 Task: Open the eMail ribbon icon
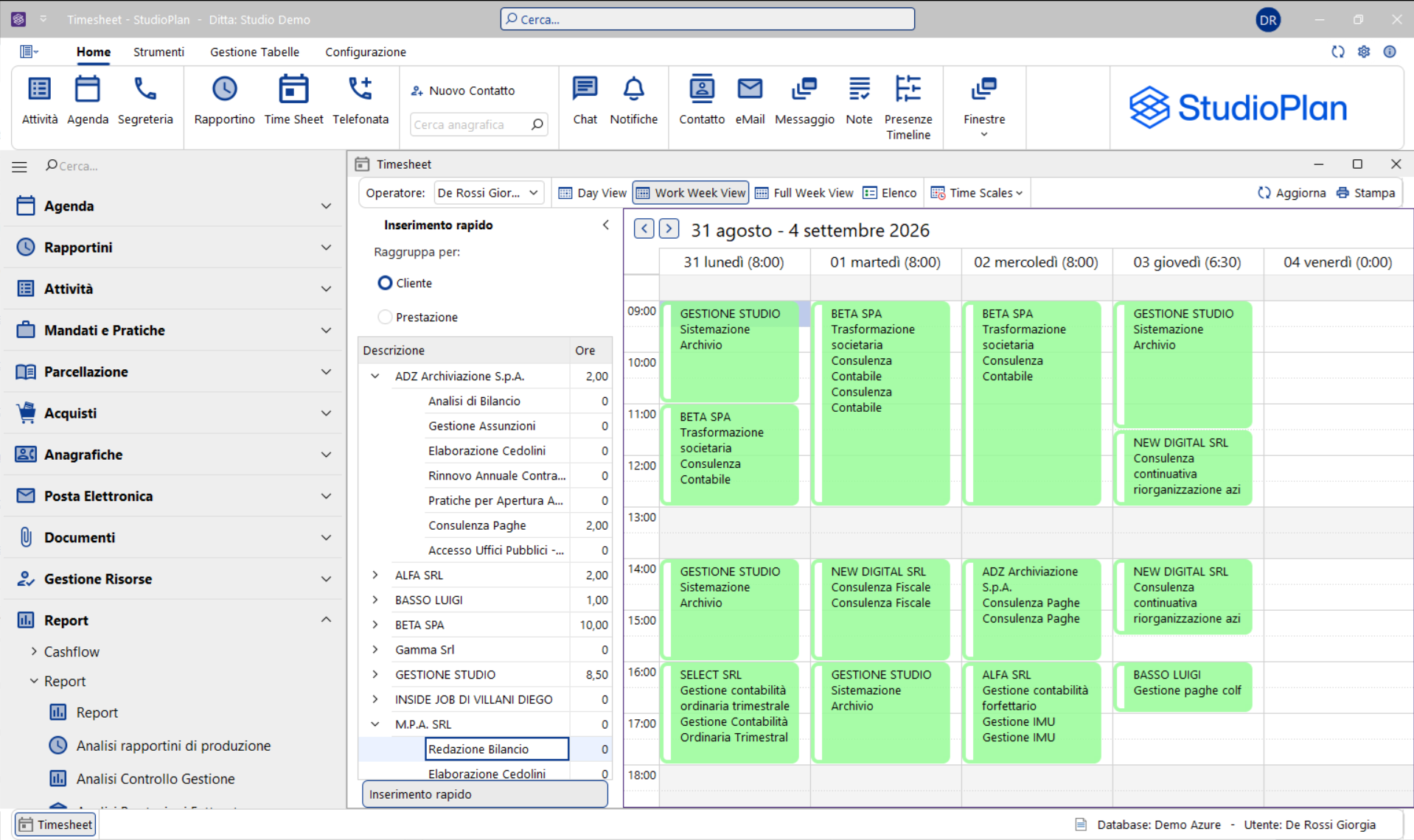(750, 100)
